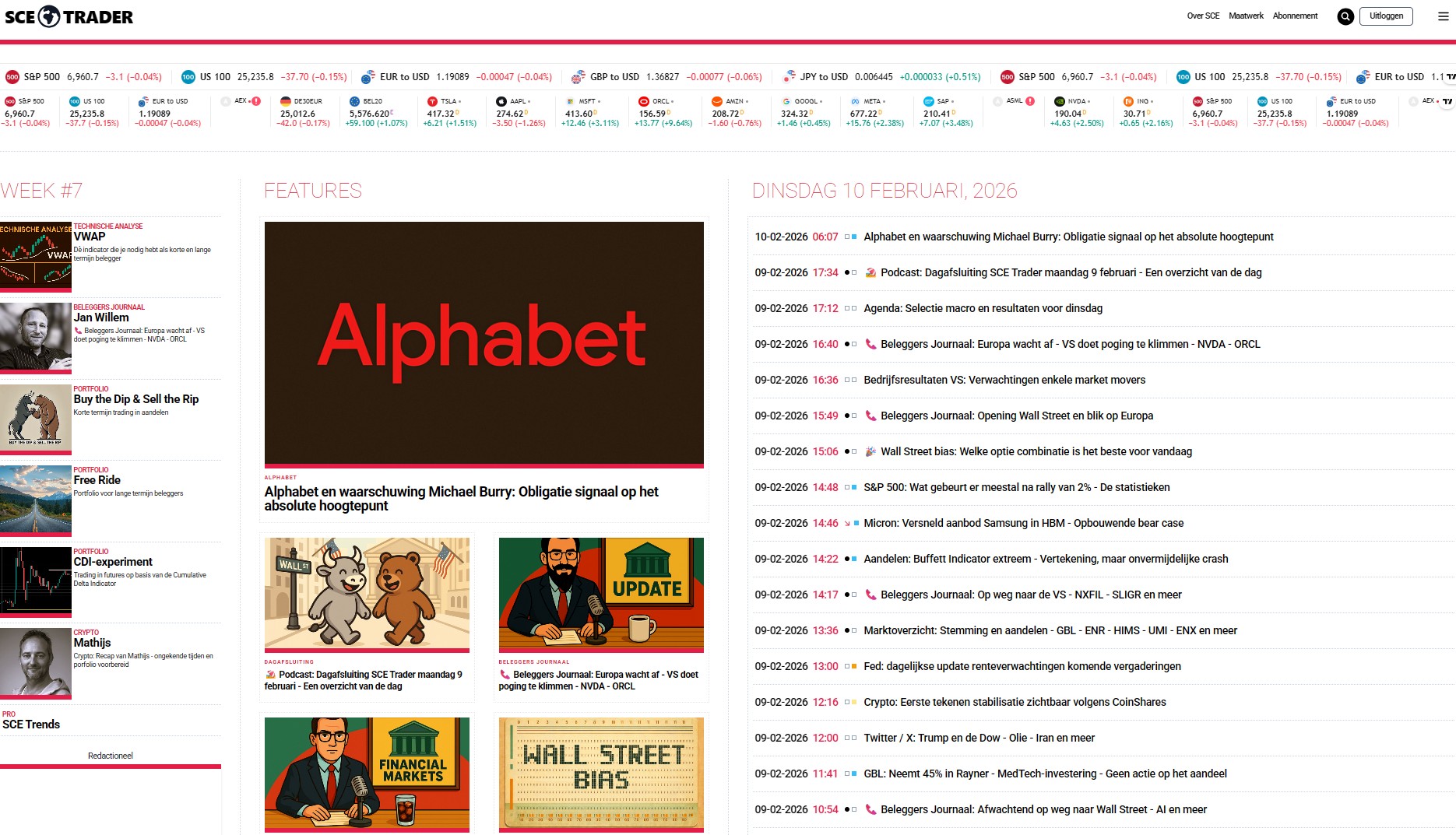Click the DE30EUR German flag icon
This screenshot has height=835, width=1456.
[x=285, y=101]
